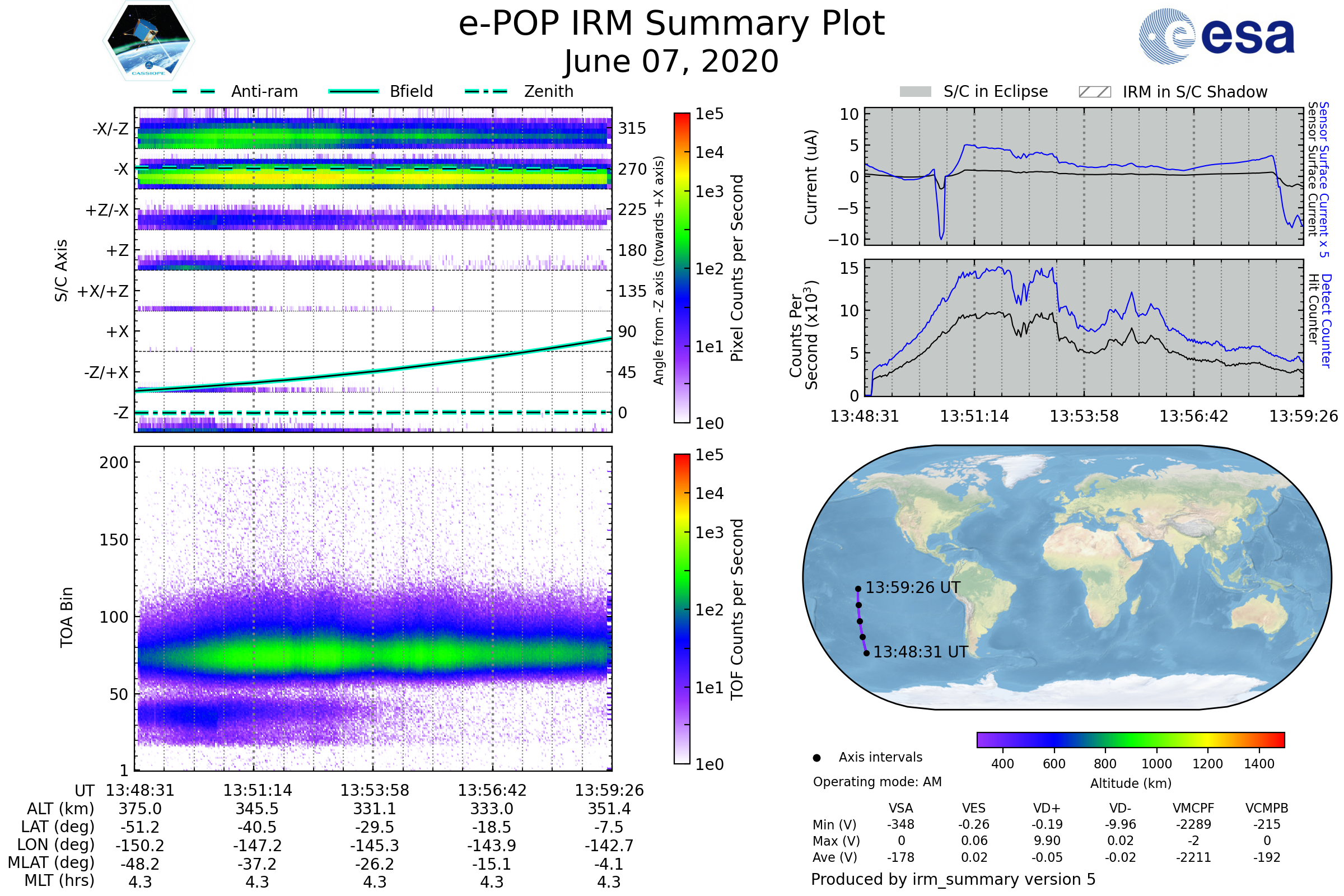Click the IRM in S/C Shadow hatched patch
The height and width of the screenshot is (896, 1344).
[x=1094, y=92]
